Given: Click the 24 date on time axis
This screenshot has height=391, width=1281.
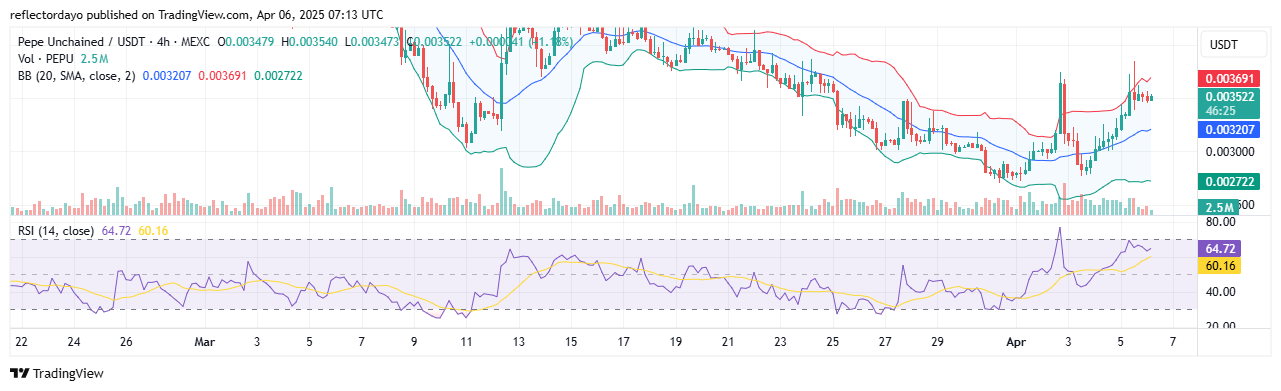Looking at the screenshot, I should tap(74, 342).
